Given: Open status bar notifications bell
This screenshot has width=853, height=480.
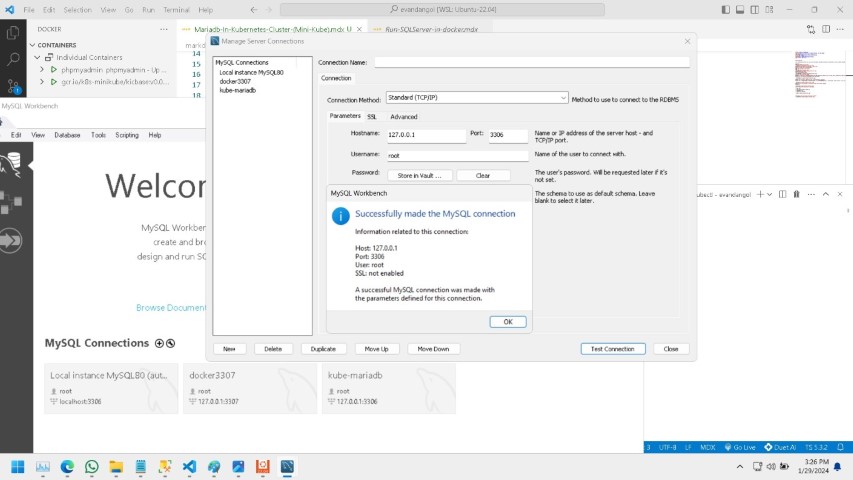Looking at the screenshot, I should pos(840,447).
